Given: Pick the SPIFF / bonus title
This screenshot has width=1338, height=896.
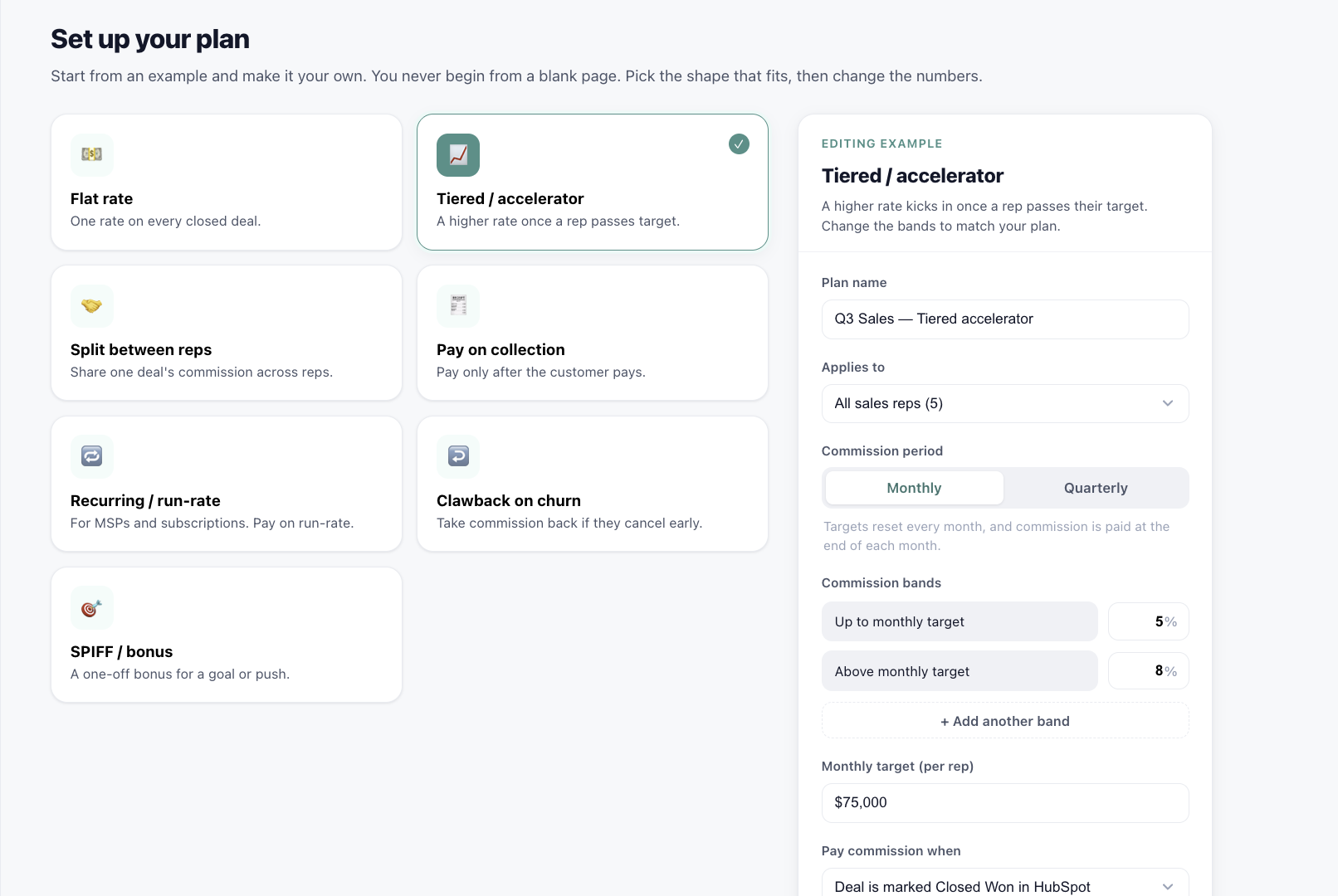Looking at the screenshot, I should [x=121, y=651].
